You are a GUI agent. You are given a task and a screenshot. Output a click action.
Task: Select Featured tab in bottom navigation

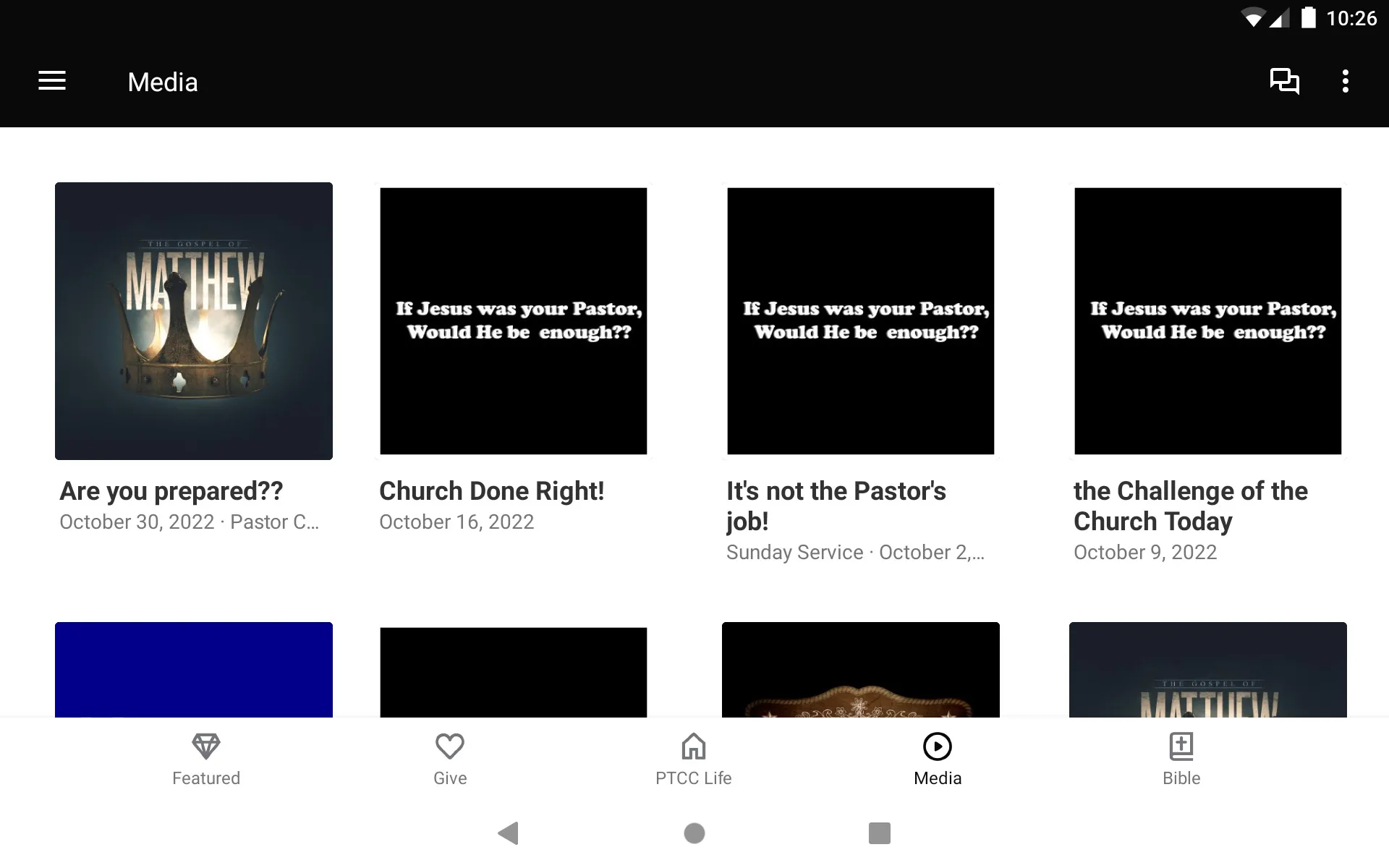pyautogui.click(x=206, y=758)
